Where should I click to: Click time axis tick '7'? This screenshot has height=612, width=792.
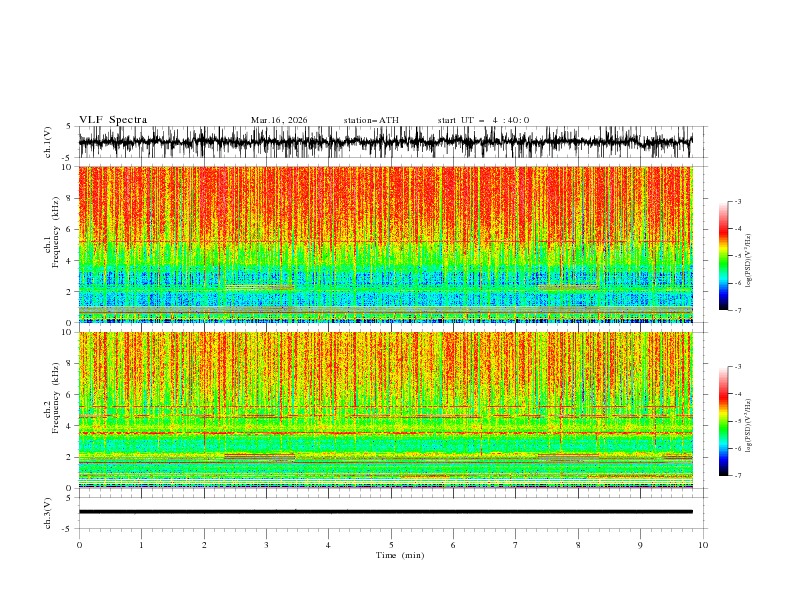tap(516, 545)
